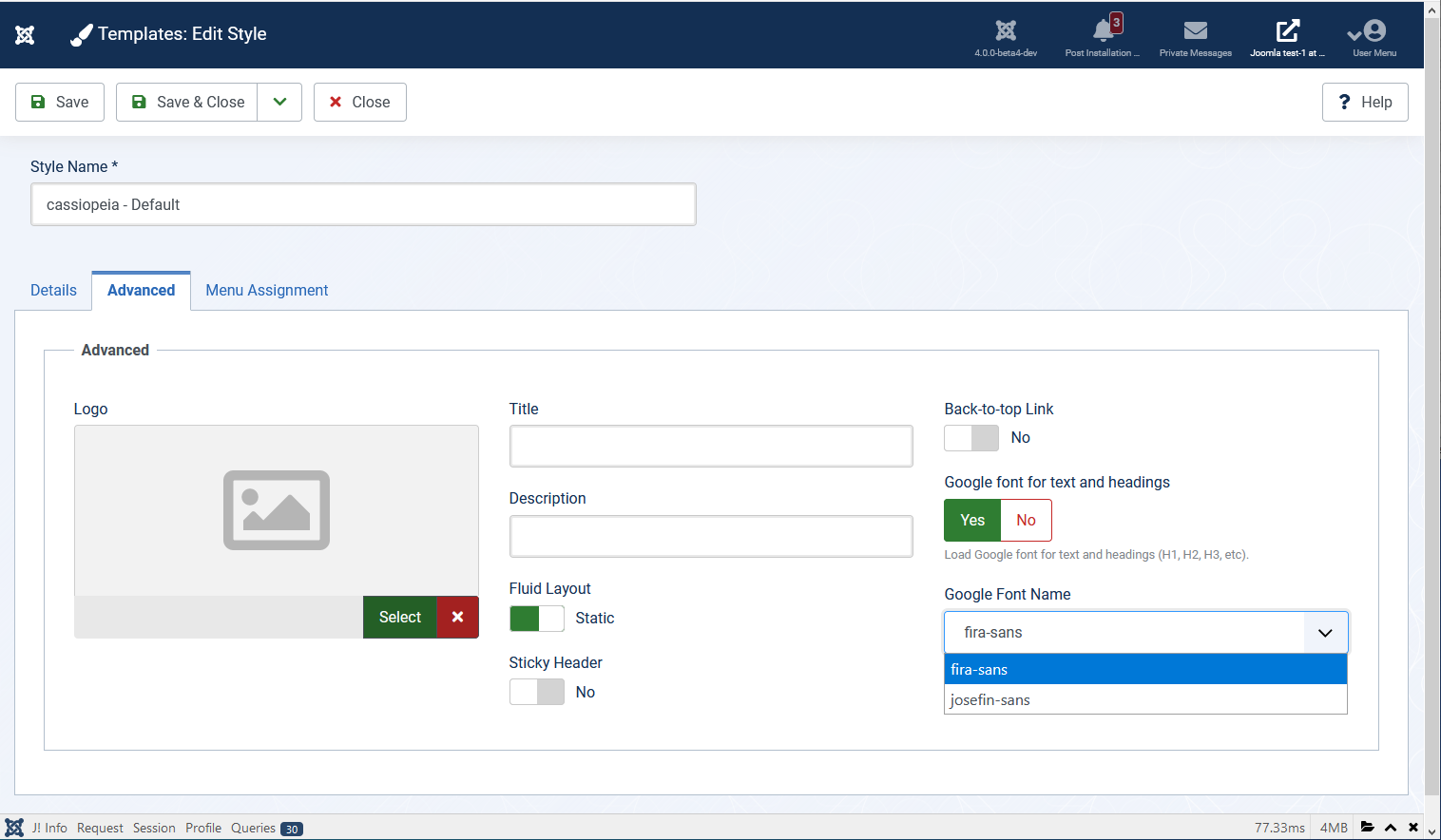Open the Joomla test-1 site preview
This screenshot has width=1441, height=840.
tap(1287, 37)
